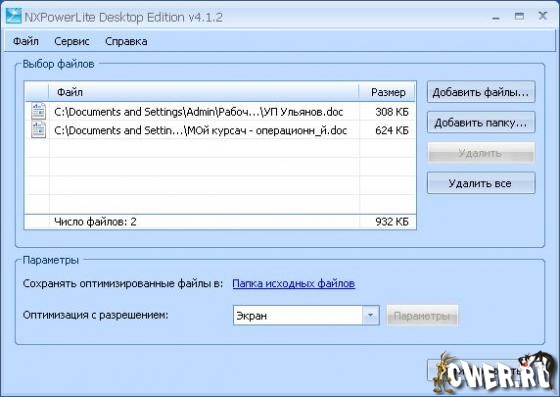Click the 308 КБ size cell
Screen dimensions: 560x397
click(392, 112)
